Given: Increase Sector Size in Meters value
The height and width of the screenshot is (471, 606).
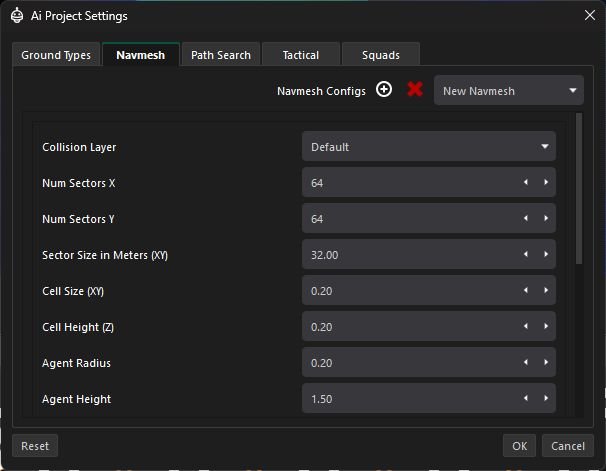Looking at the screenshot, I should (x=546, y=254).
